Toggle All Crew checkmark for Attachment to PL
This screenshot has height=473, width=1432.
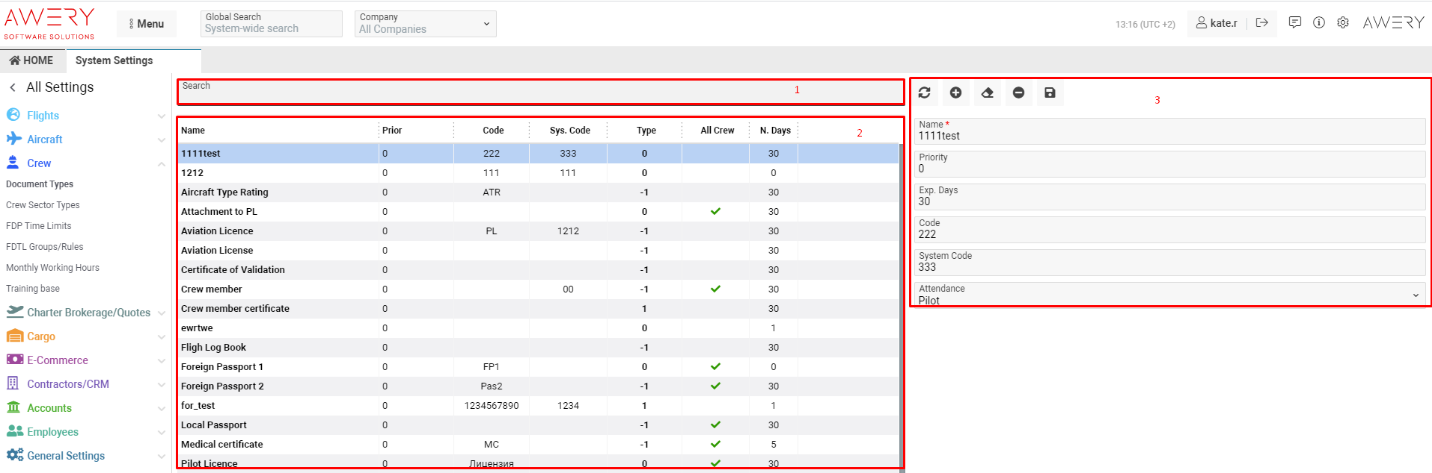click(x=715, y=211)
